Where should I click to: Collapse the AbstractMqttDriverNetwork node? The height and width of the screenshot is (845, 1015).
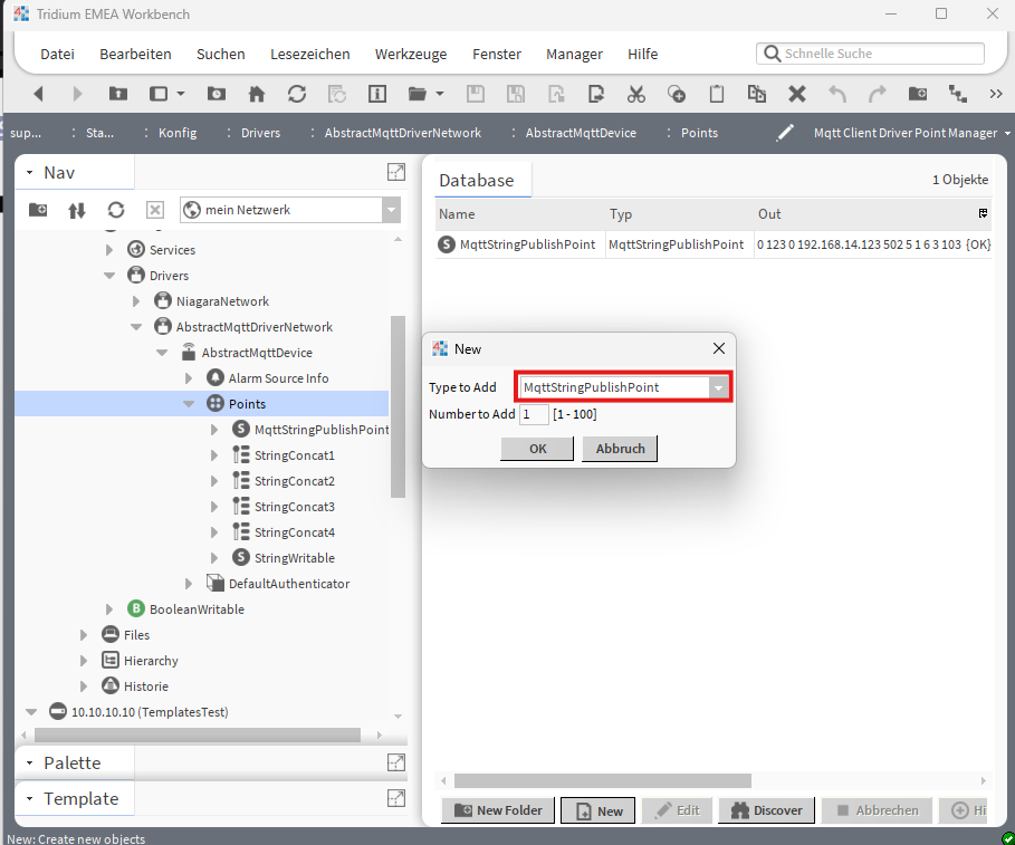click(x=136, y=327)
